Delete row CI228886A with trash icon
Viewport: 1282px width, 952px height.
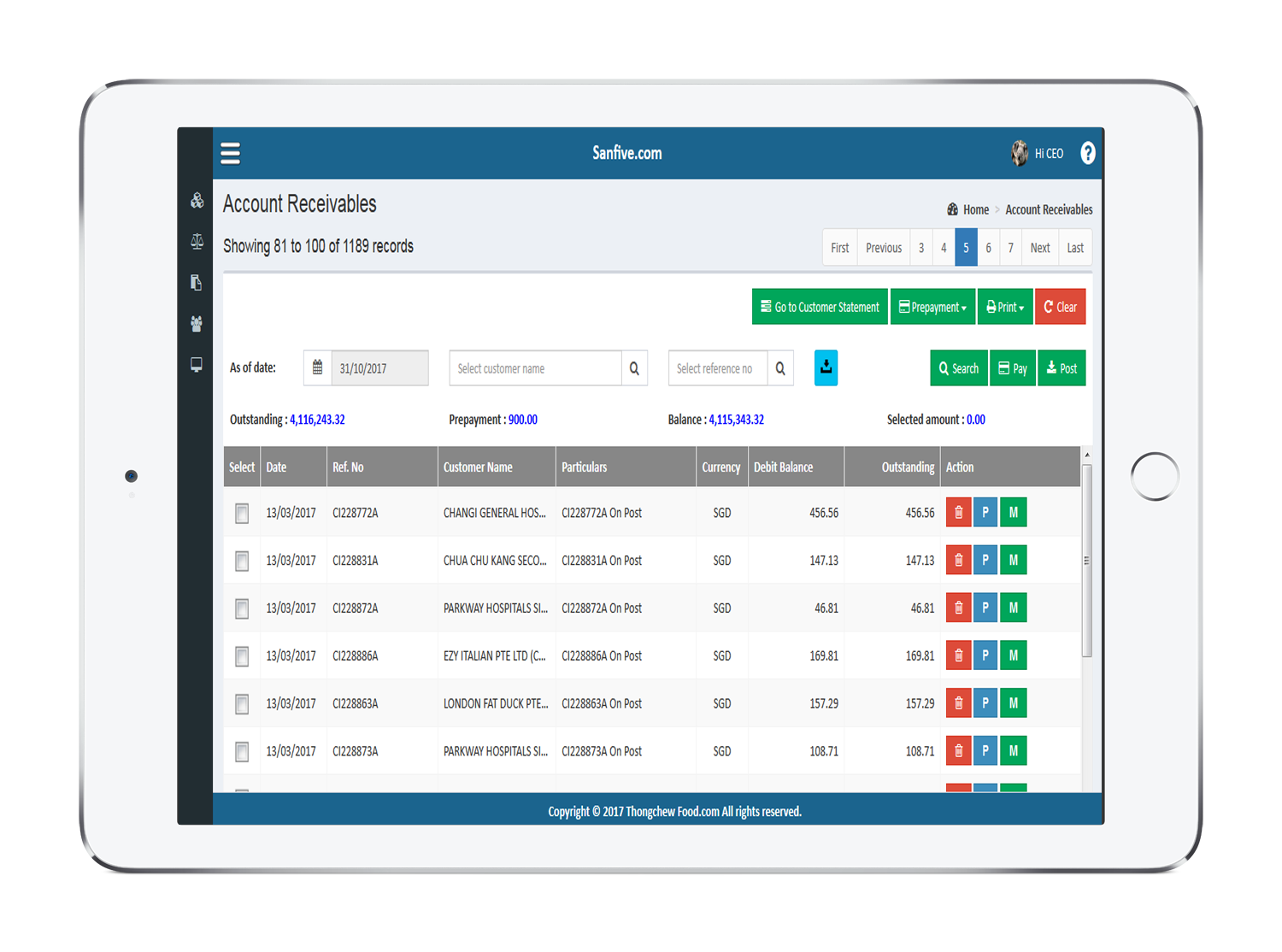[958, 655]
